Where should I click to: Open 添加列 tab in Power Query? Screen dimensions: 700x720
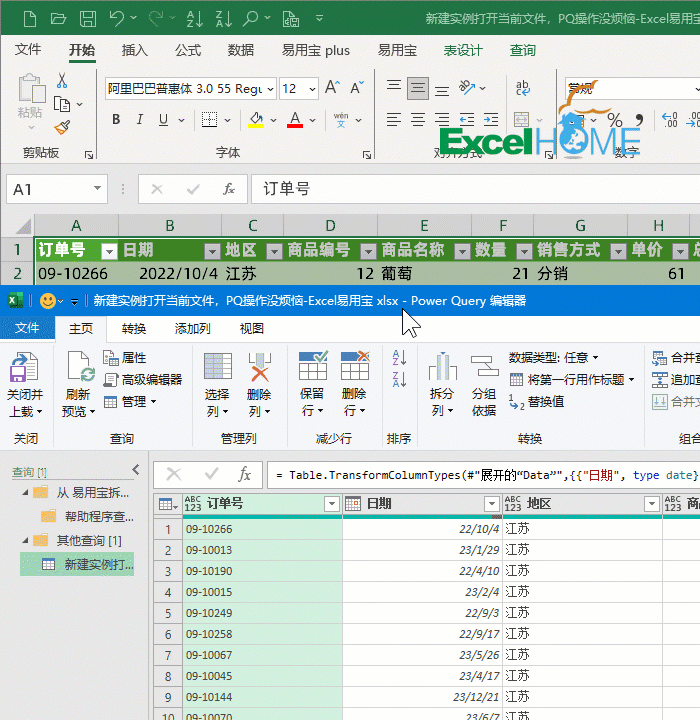[x=192, y=328]
